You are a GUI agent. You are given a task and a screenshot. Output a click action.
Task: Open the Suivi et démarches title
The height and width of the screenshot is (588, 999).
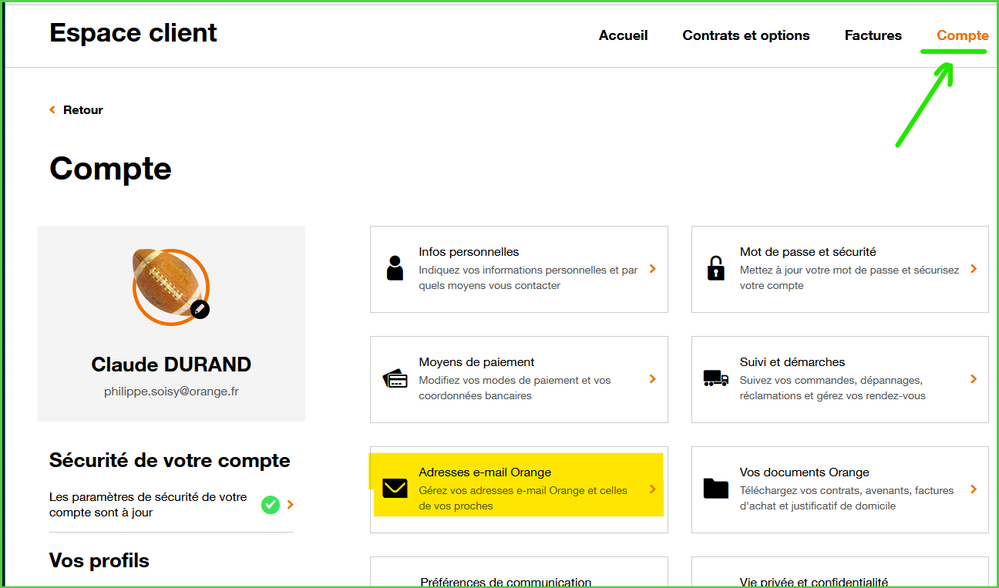pos(792,362)
